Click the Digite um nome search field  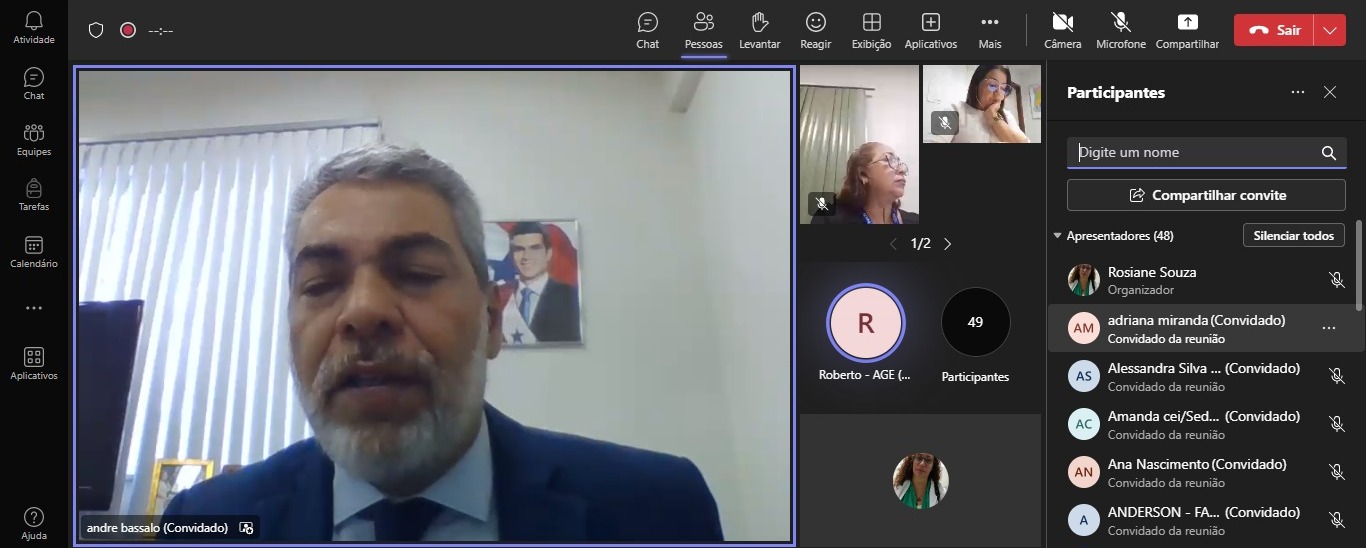[x=1195, y=153]
